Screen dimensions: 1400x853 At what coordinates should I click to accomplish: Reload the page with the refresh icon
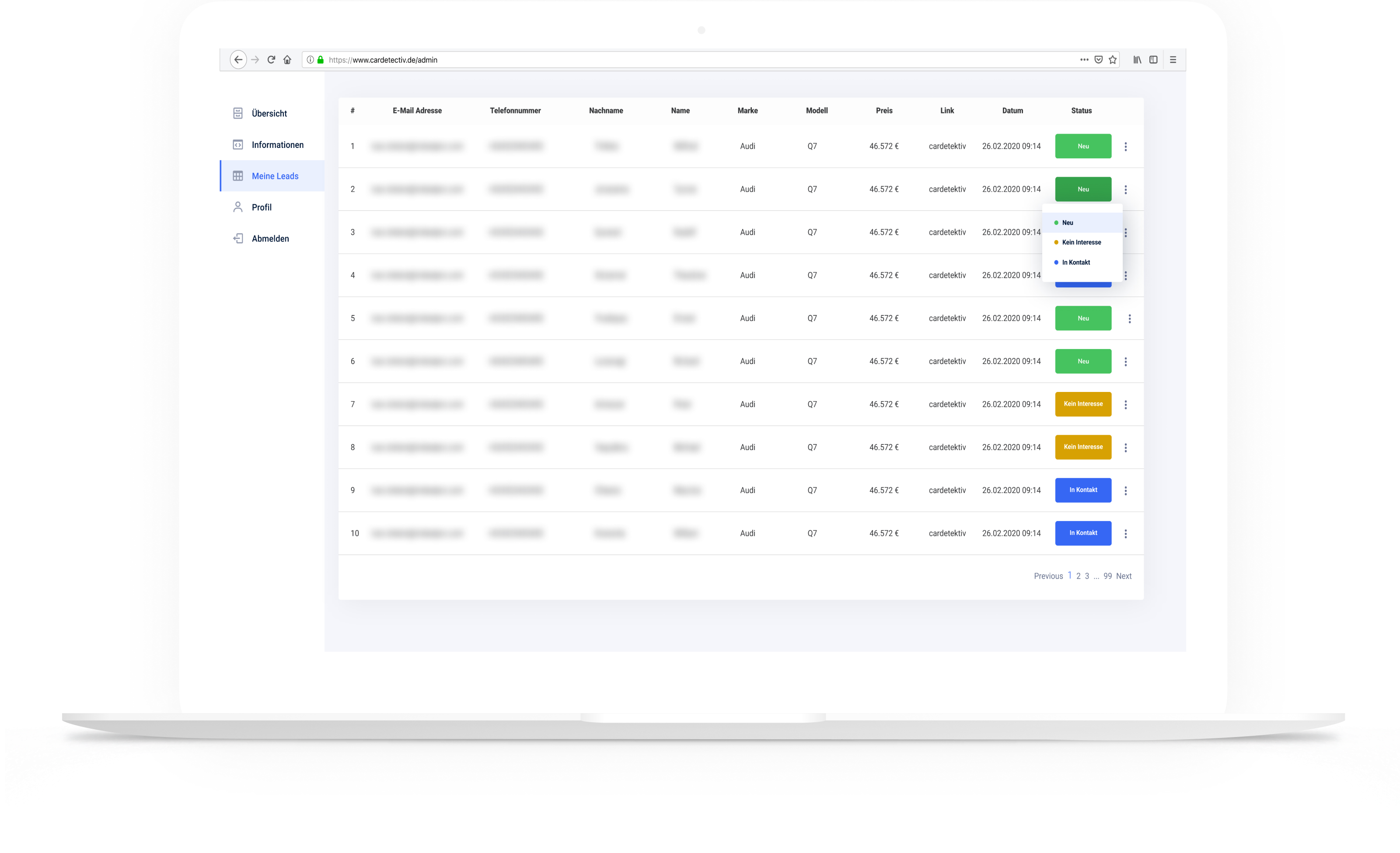pos(271,59)
